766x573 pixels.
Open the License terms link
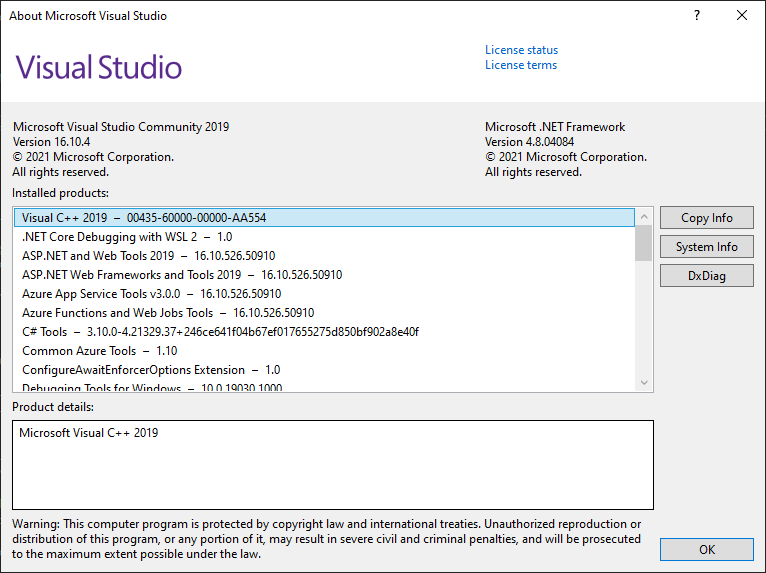(x=521, y=65)
